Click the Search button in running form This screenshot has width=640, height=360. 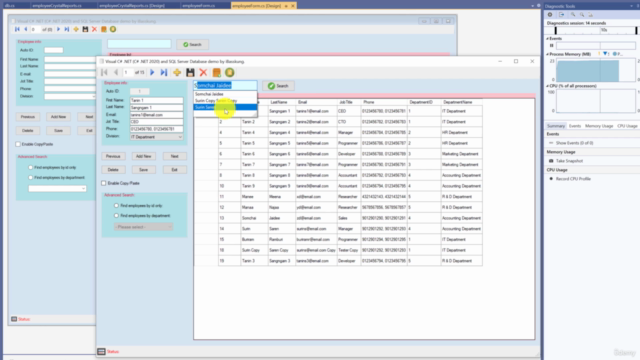[278, 86]
